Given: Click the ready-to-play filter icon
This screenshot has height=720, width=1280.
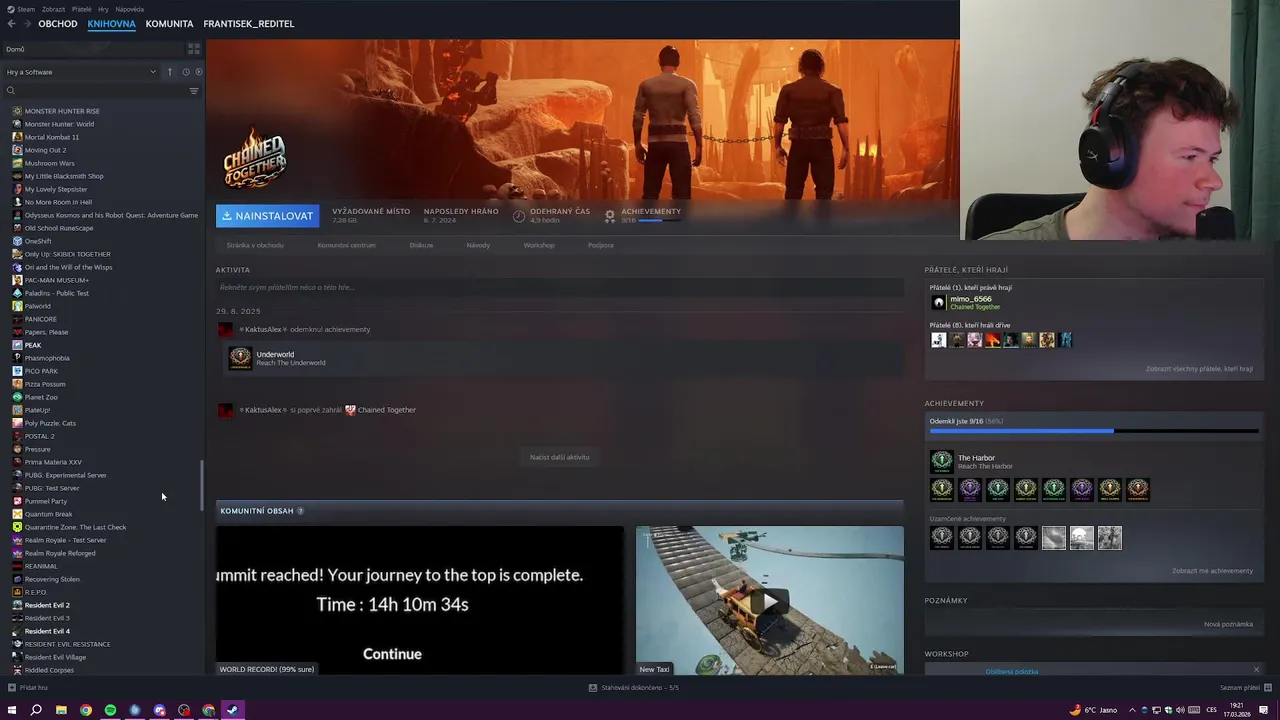Looking at the screenshot, I should [198, 72].
